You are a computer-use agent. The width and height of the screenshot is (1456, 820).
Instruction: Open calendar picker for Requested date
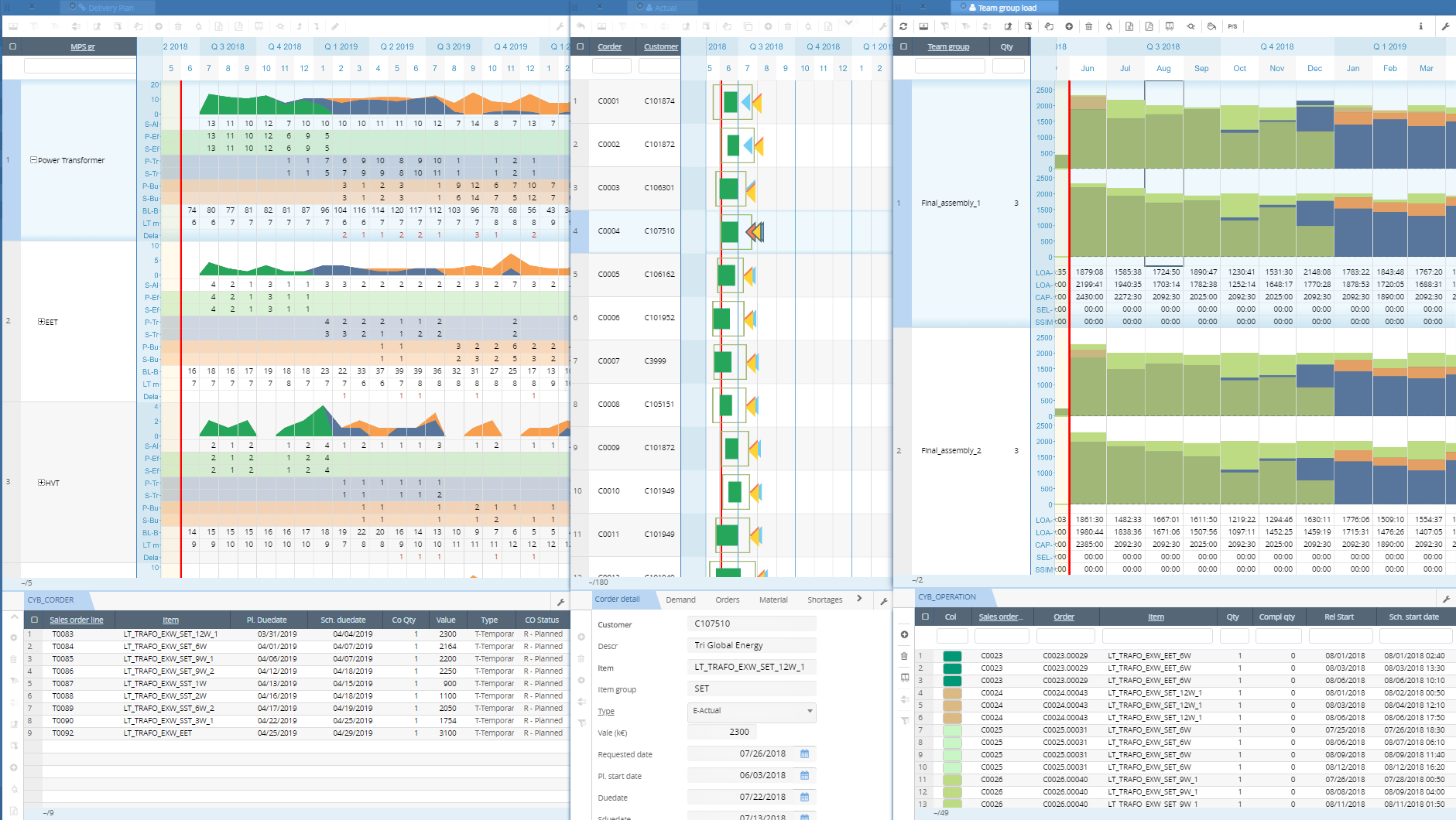(804, 753)
